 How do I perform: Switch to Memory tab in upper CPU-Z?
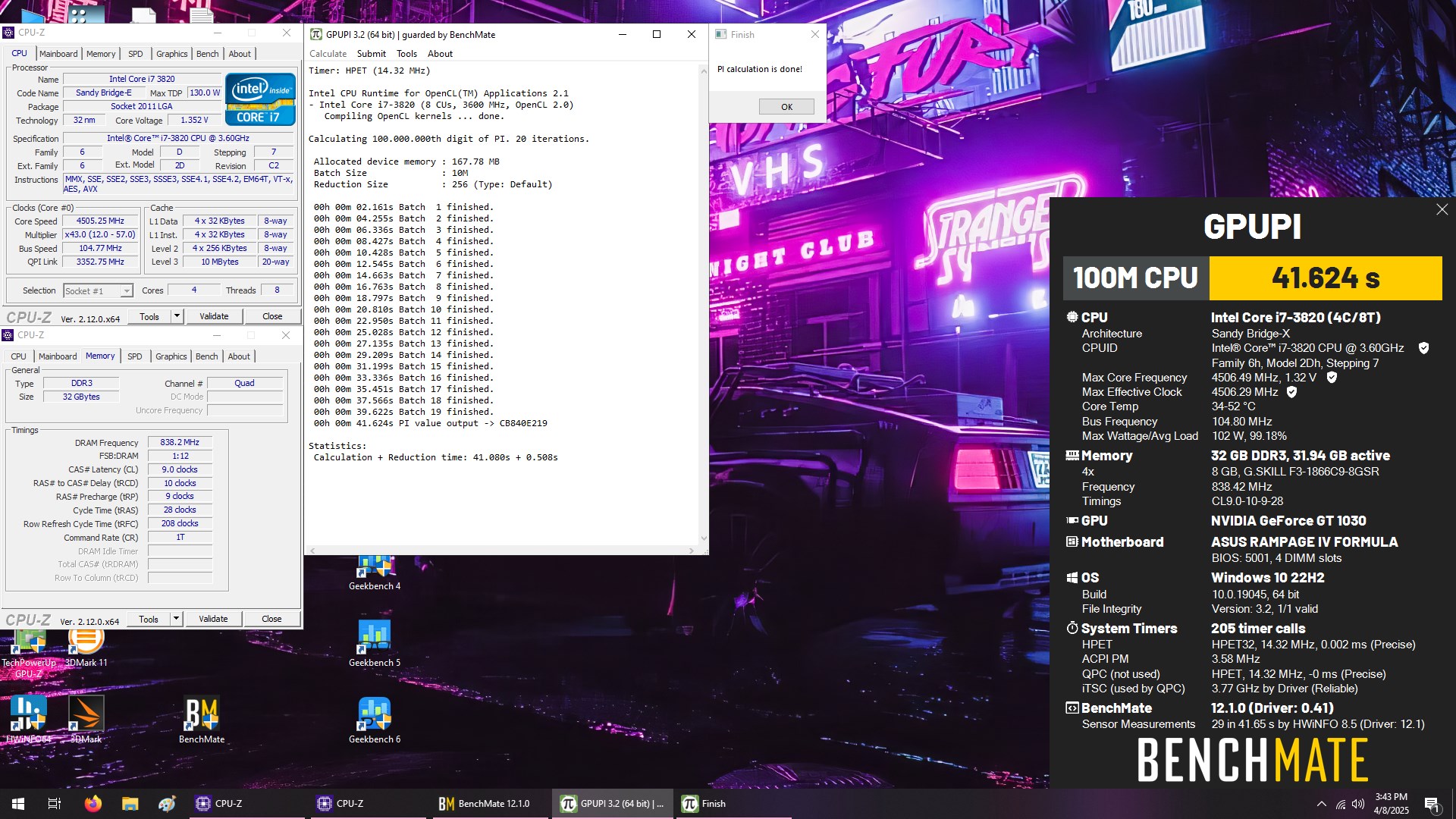point(101,54)
